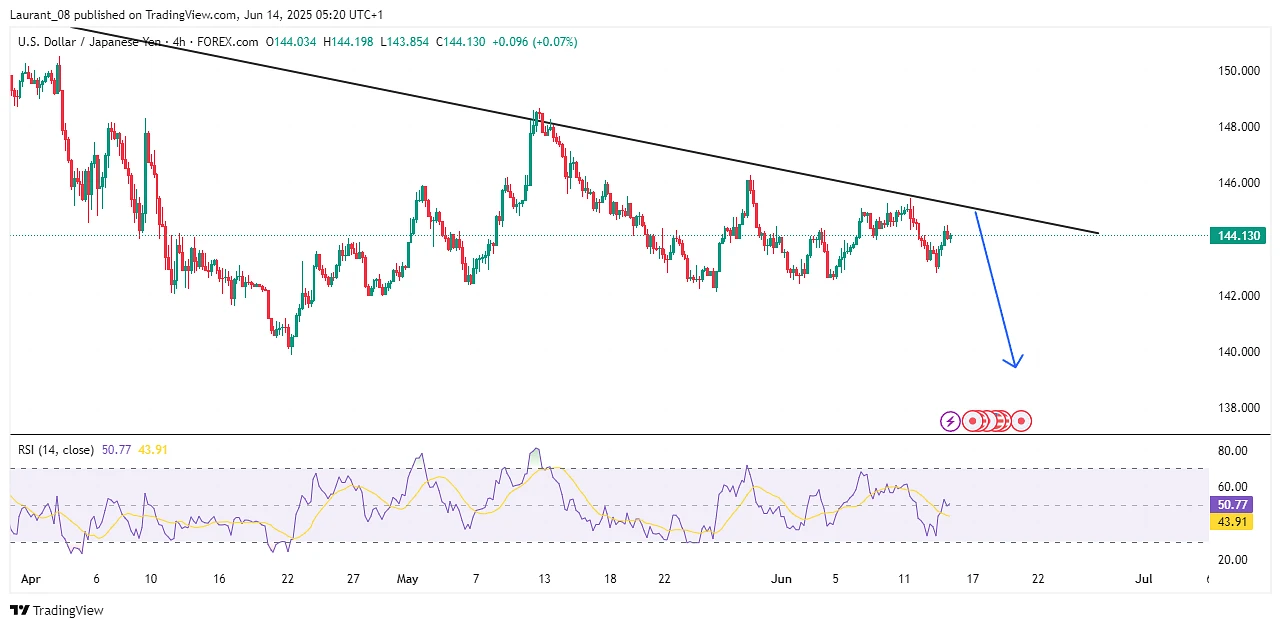Viewport: 1281px width, 628px height.
Task: Click the leftmost red Japan event marker
Action: (971, 421)
